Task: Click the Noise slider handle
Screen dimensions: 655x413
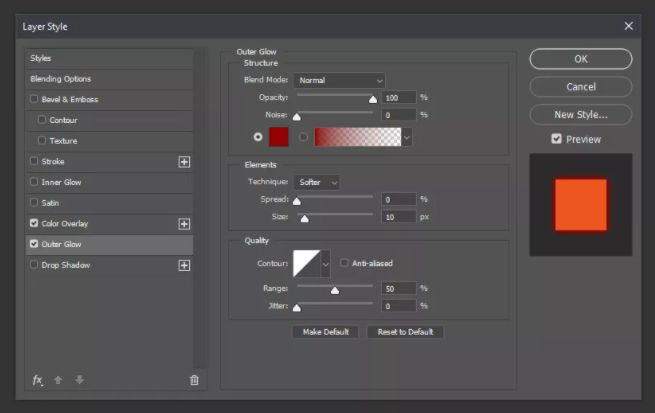Action: [x=297, y=117]
